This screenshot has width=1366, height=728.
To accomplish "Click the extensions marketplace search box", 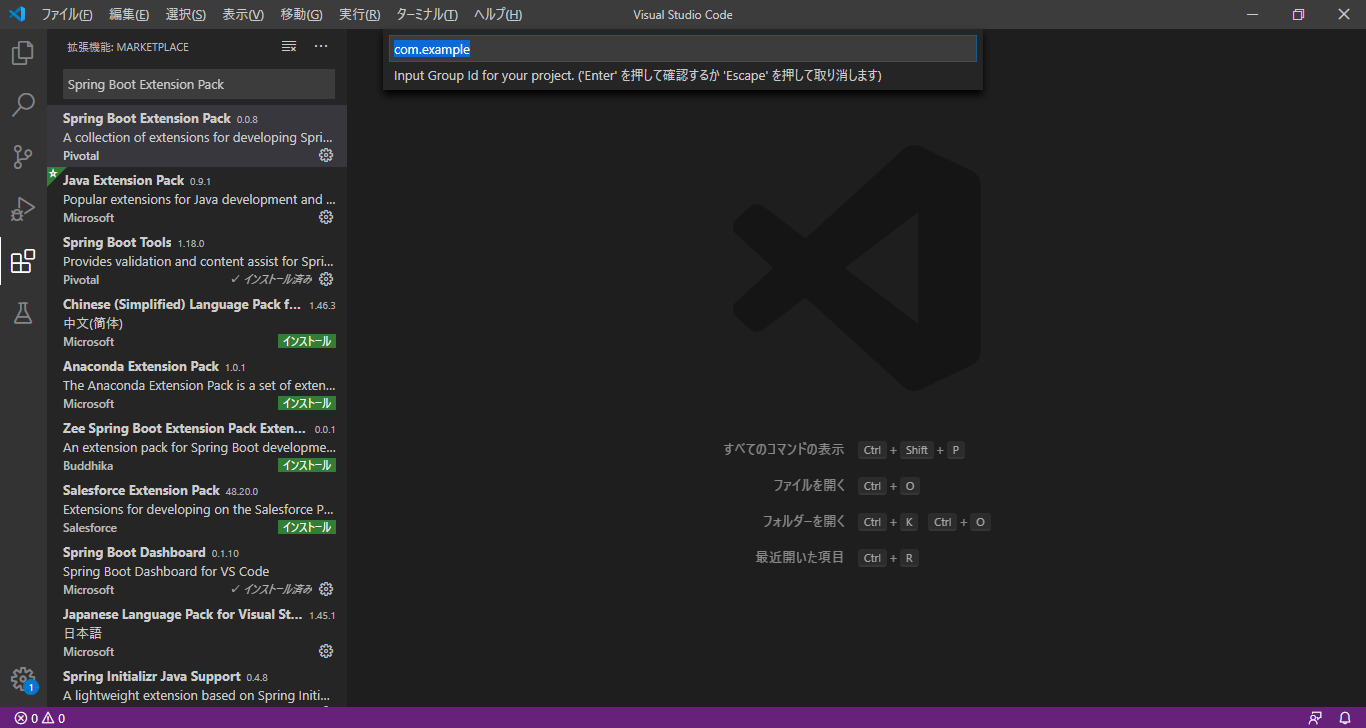I will (x=198, y=84).
